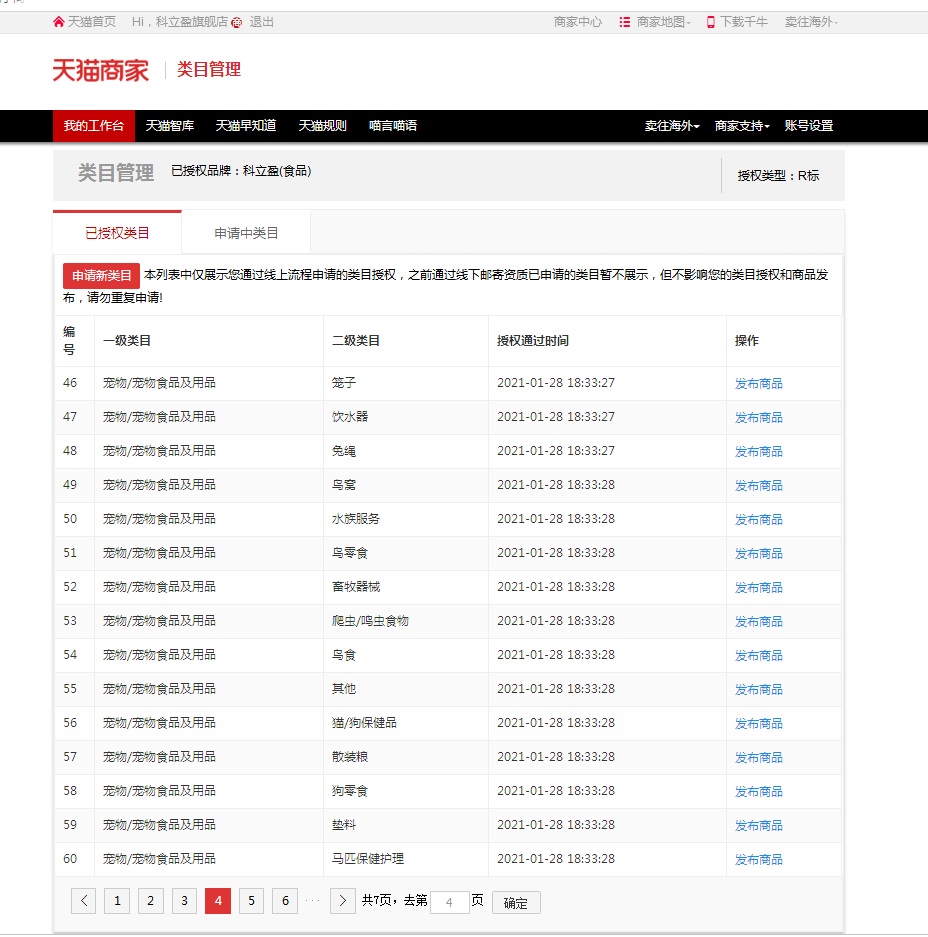Click the red list icon beside 商家地图

[x=624, y=22]
